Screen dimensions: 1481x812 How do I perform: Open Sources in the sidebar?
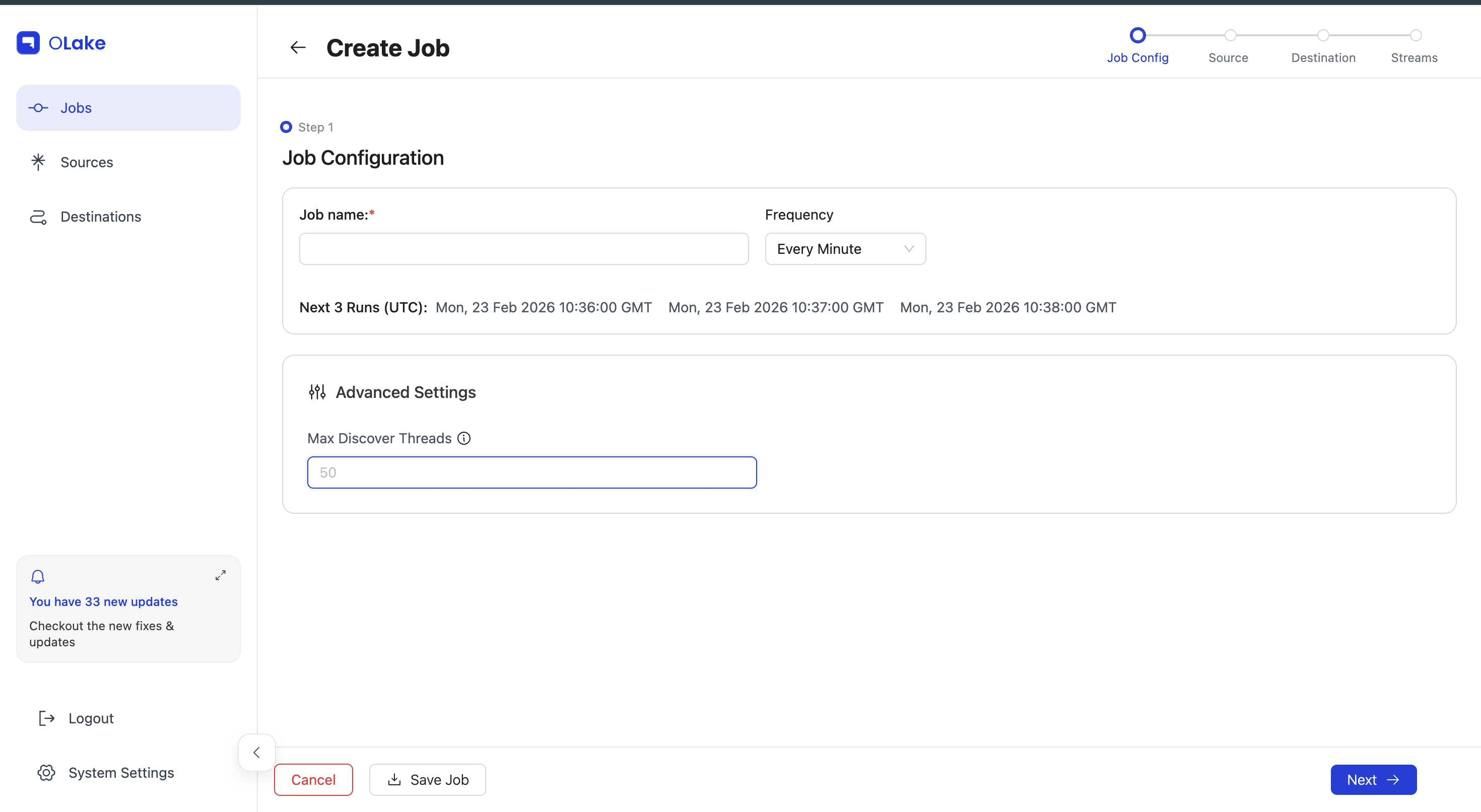coord(87,162)
